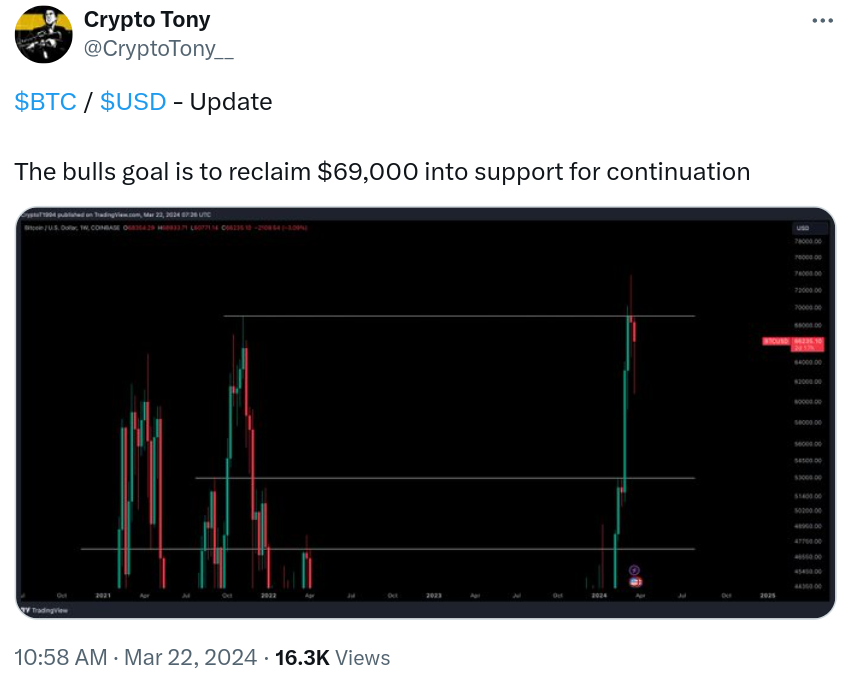Viewport: 843px width, 683px height.
Task: Click the purple event marker icon on chart
Action: point(634,570)
